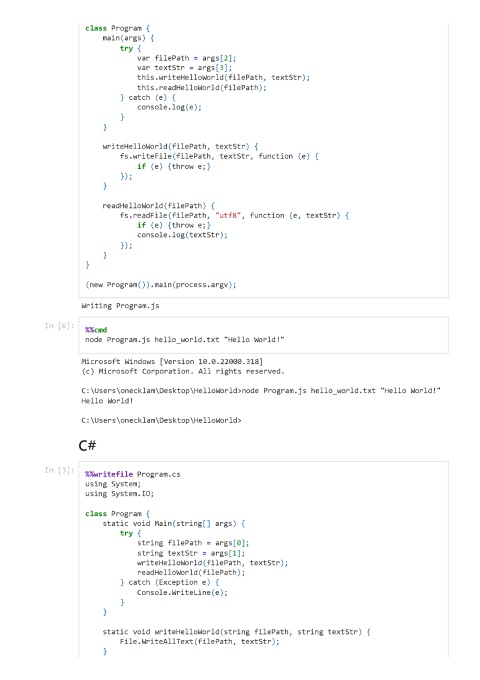
Task: Click the node Program.js command line
Action: (x=185, y=340)
